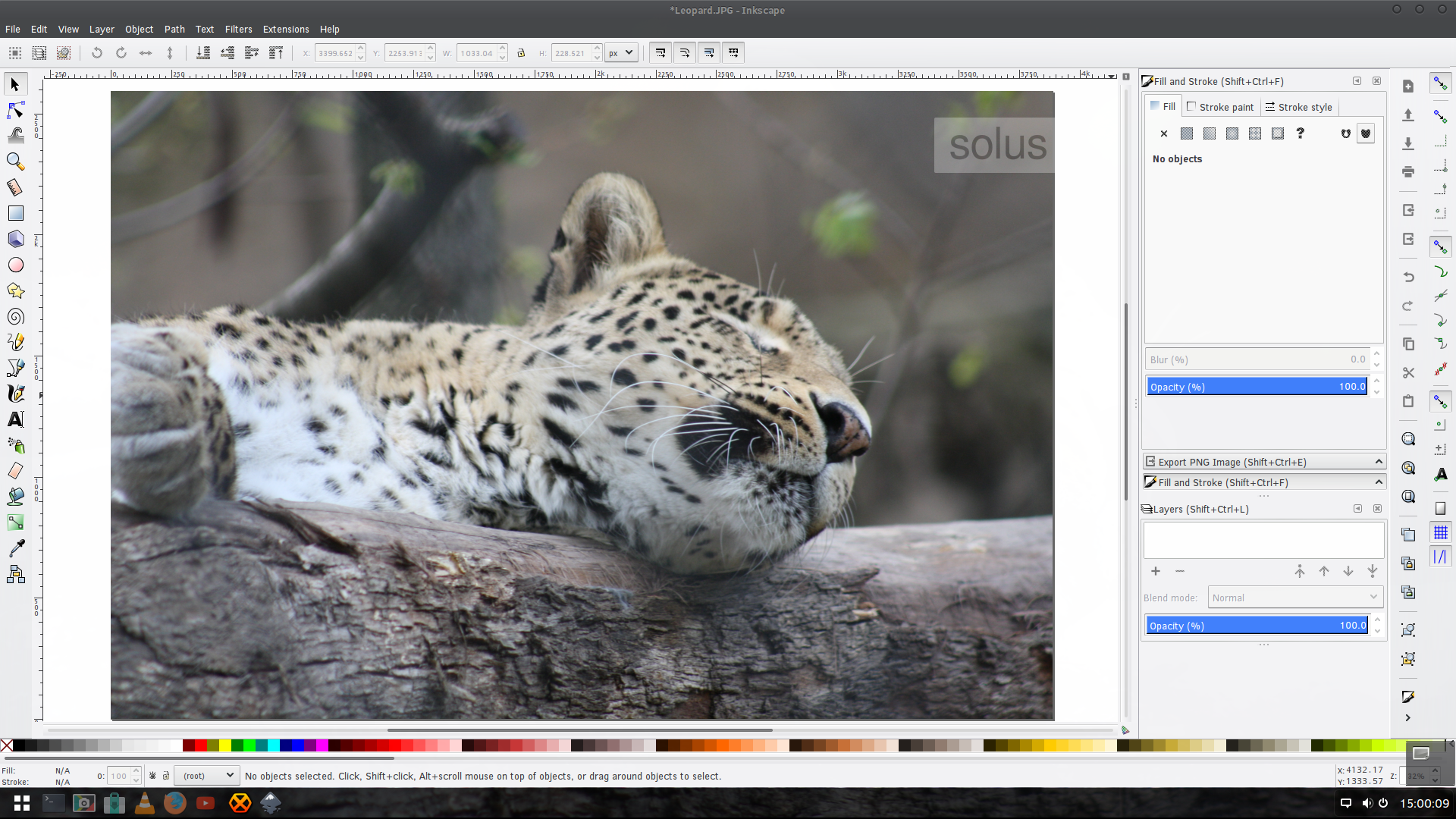Select the Circle ellipse tool
Viewport: 1456px width, 819px height.
pyautogui.click(x=15, y=265)
